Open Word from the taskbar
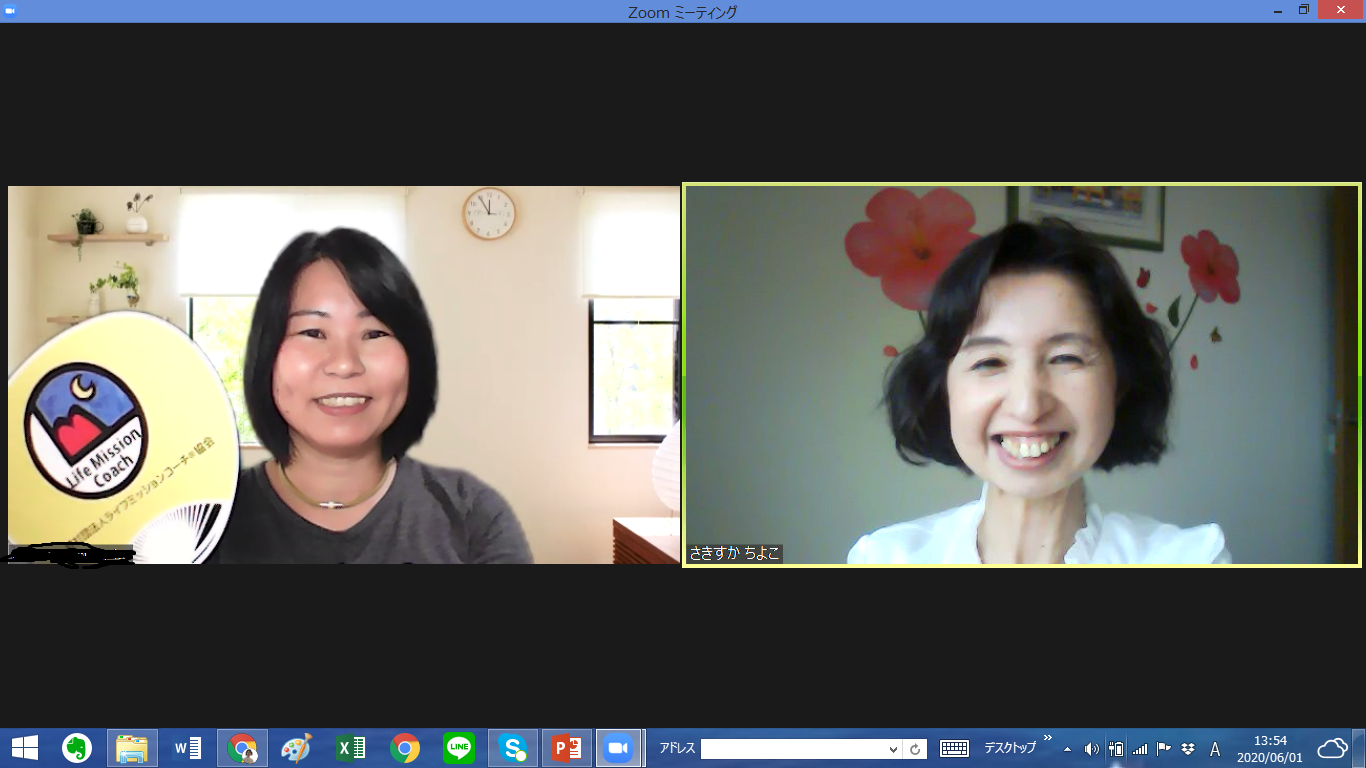1366x768 pixels. pos(187,748)
